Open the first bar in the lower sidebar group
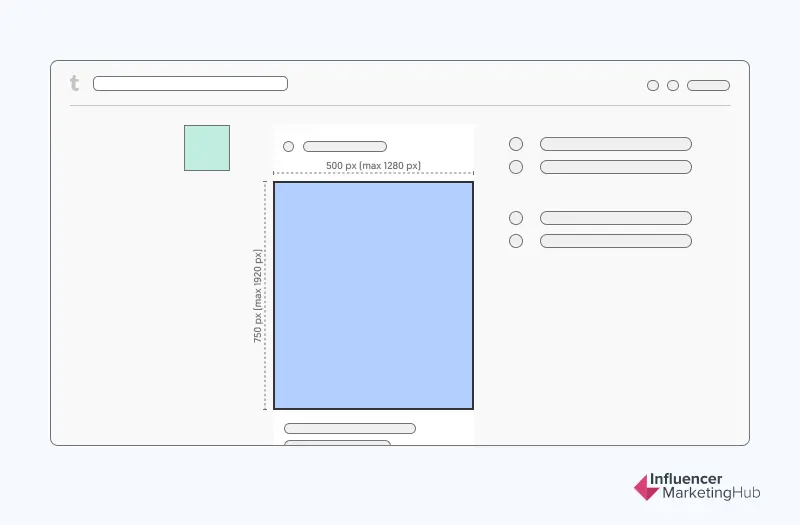The width and height of the screenshot is (800, 525). [x=616, y=218]
